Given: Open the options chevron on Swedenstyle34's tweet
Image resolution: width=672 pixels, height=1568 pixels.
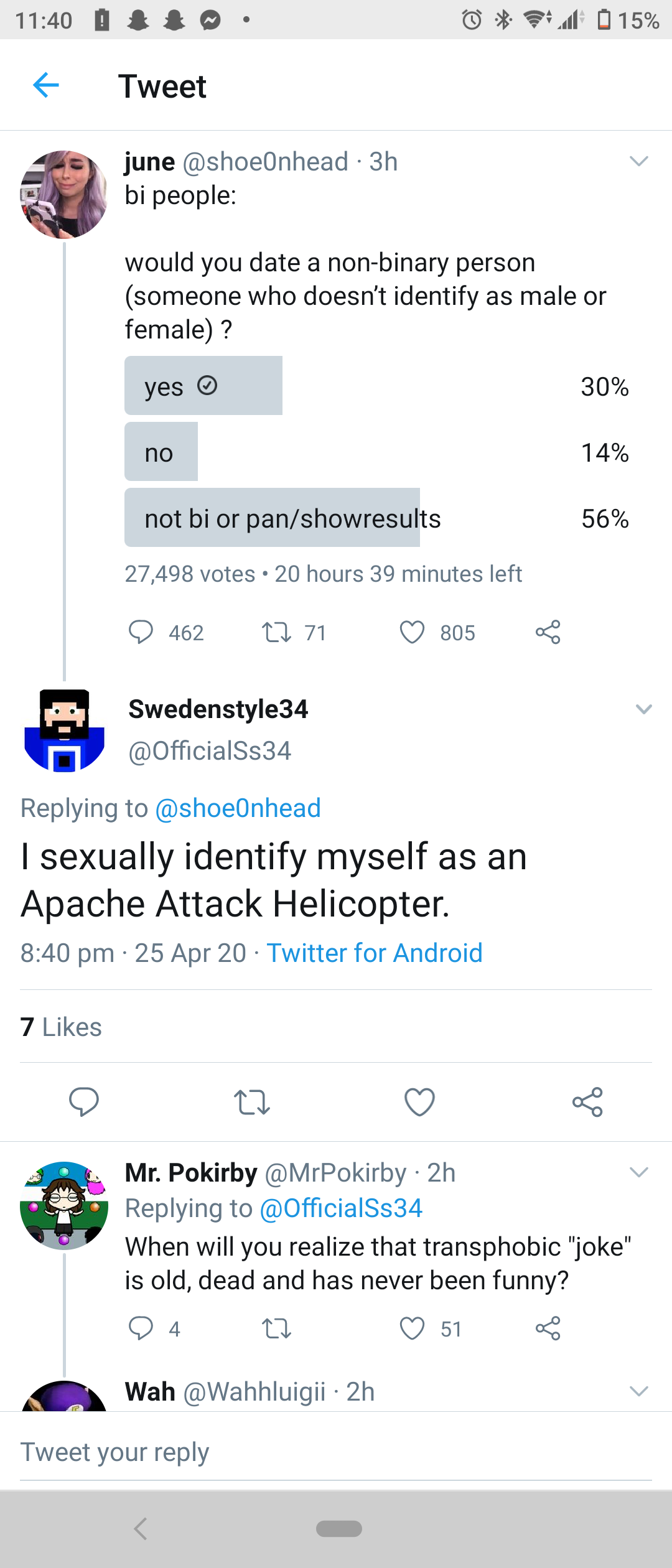Looking at the screenshot, I should [x=643, y=709].
